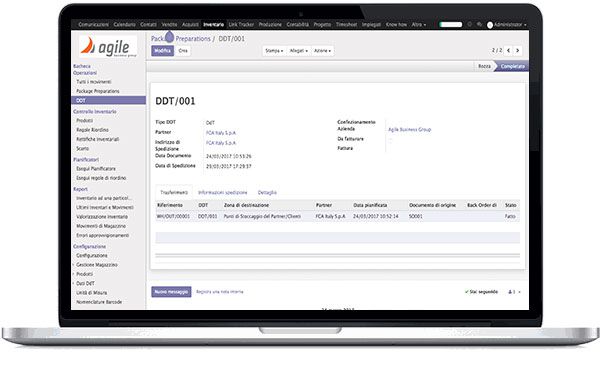Open the Calendario menu

[x=124, y=25]
